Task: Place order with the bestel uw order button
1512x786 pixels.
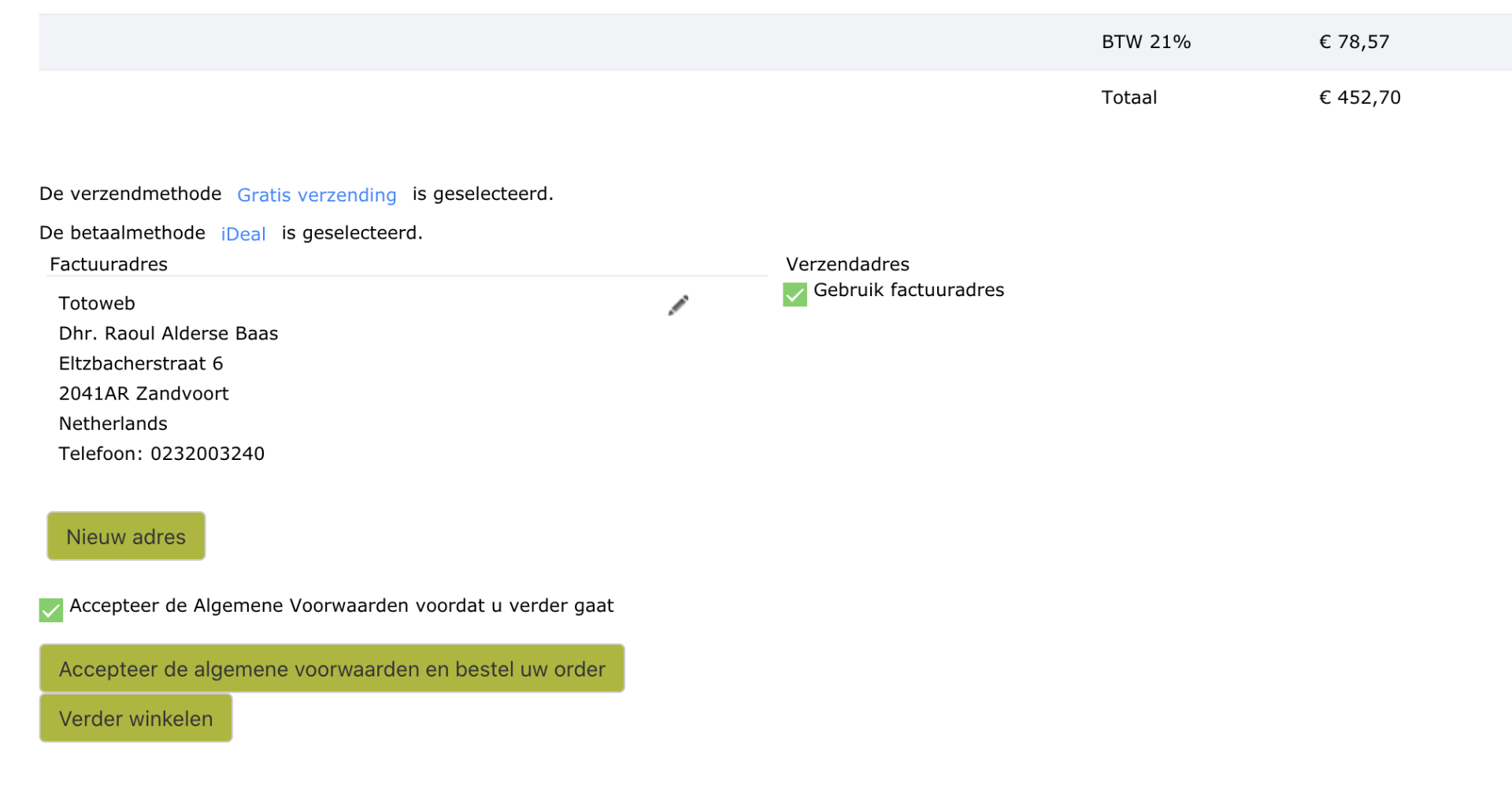Action: [x=332, y=669]
